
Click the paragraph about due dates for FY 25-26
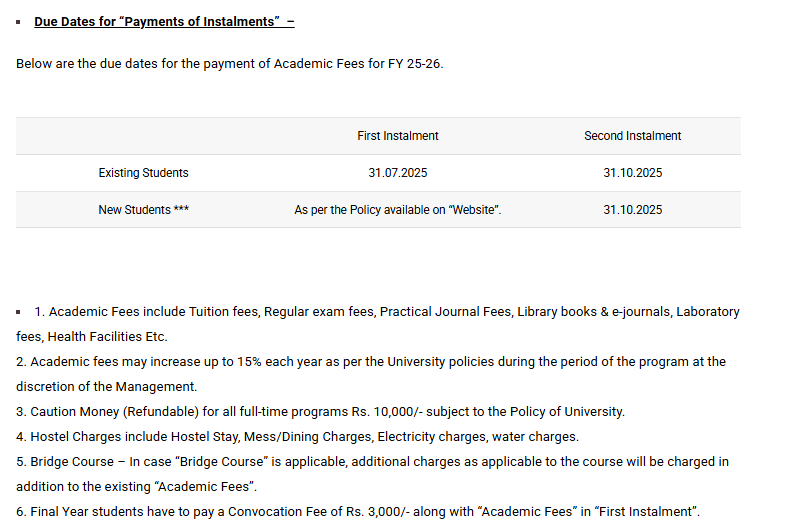pyautogui.click(x=229, y=63)
